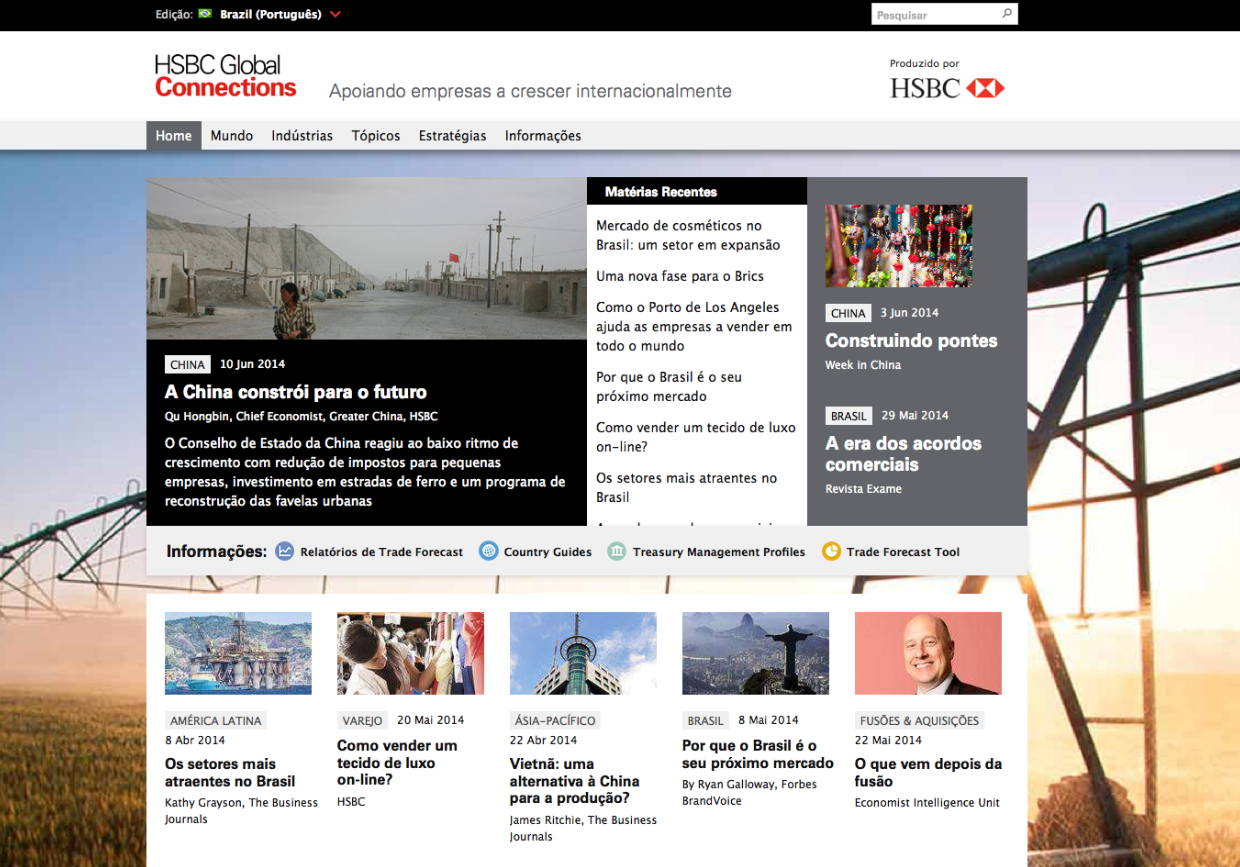Click the Country Guides globe icon

(488, 551)
